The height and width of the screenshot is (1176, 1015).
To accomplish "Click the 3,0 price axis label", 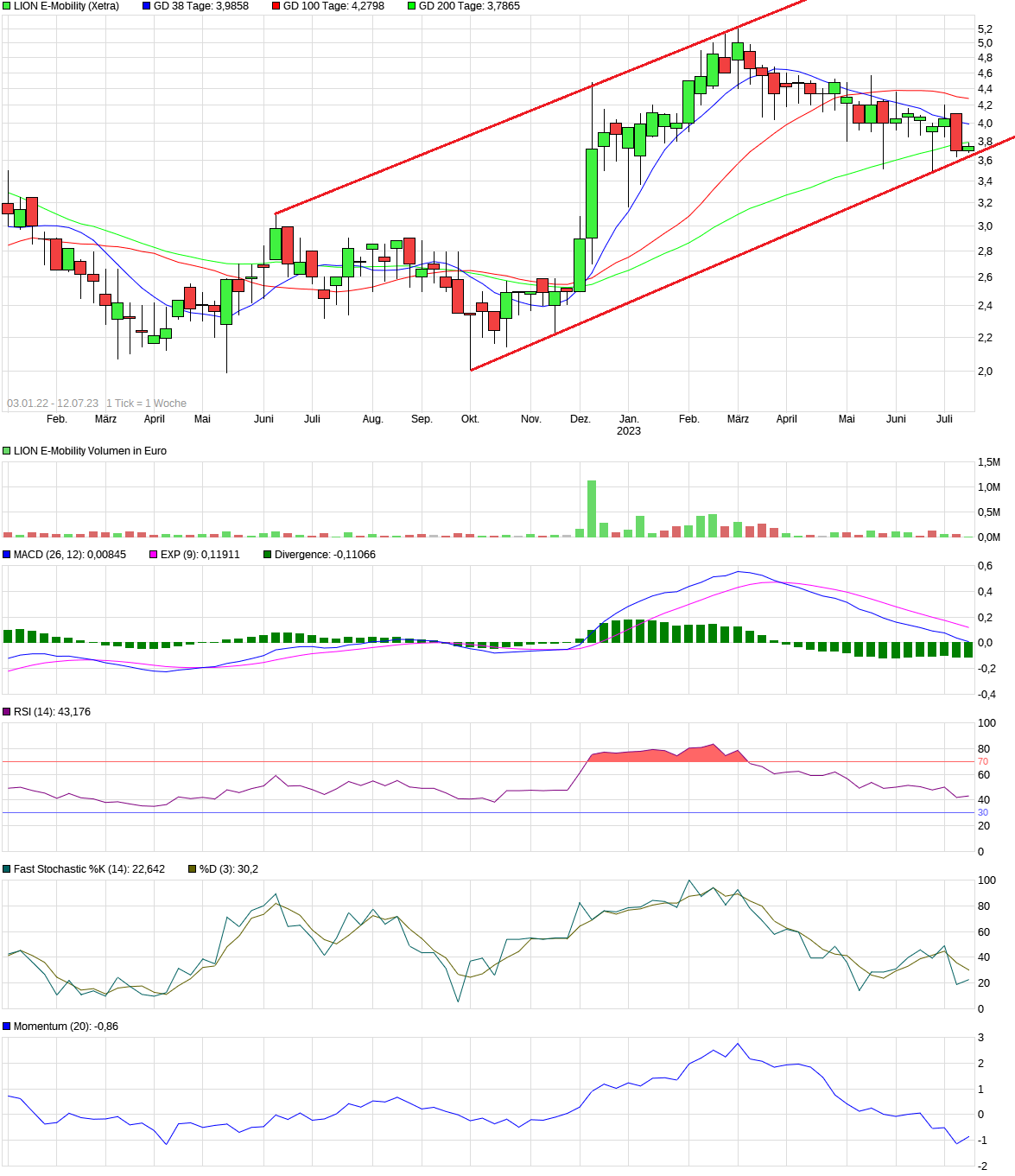I will [985, 226].
